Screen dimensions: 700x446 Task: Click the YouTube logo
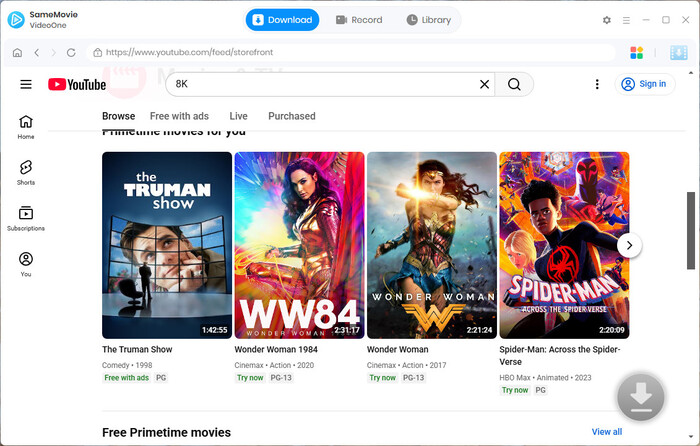coord(77,84)
